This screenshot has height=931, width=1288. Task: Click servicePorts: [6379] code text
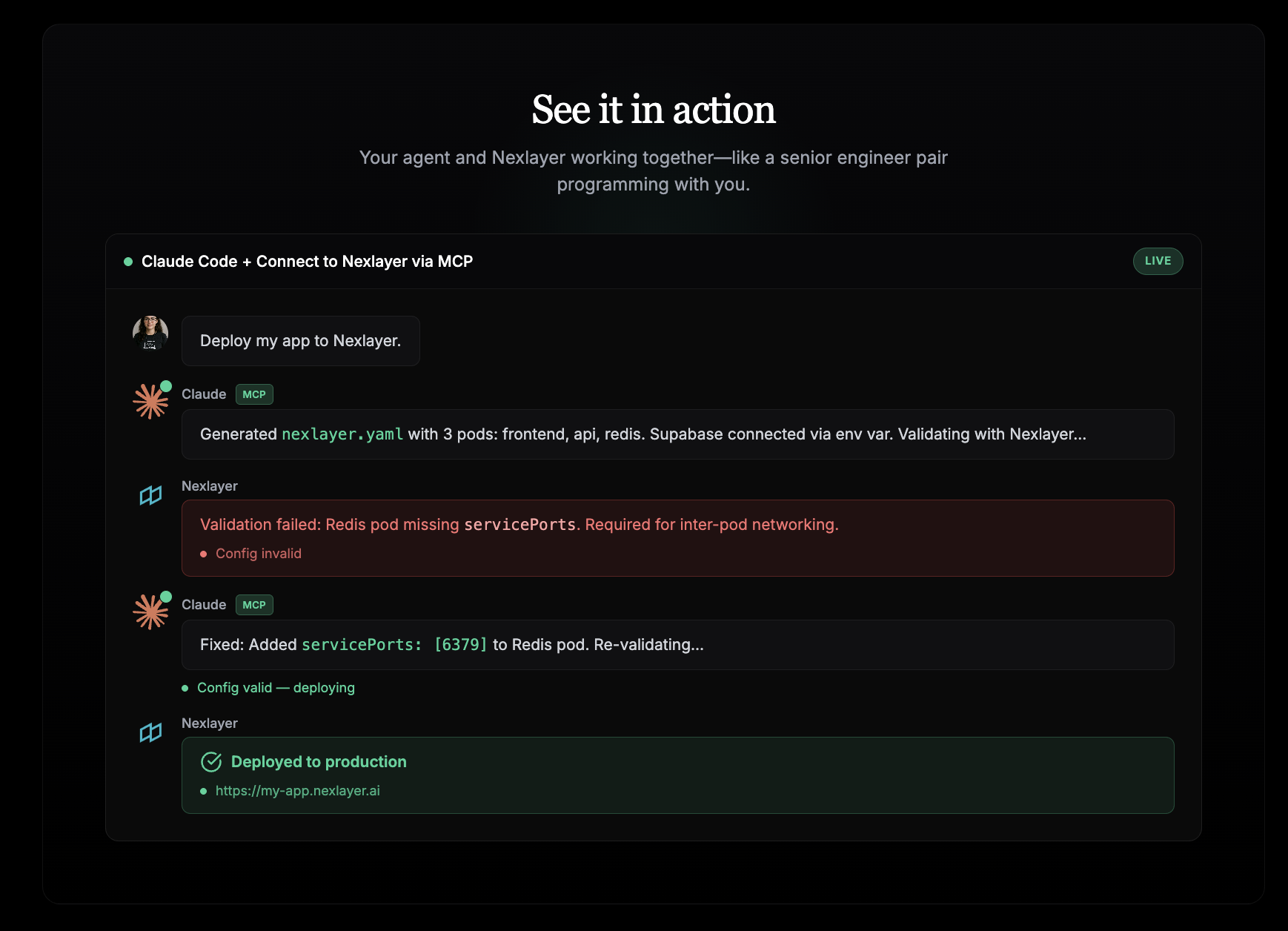(394, 645)
